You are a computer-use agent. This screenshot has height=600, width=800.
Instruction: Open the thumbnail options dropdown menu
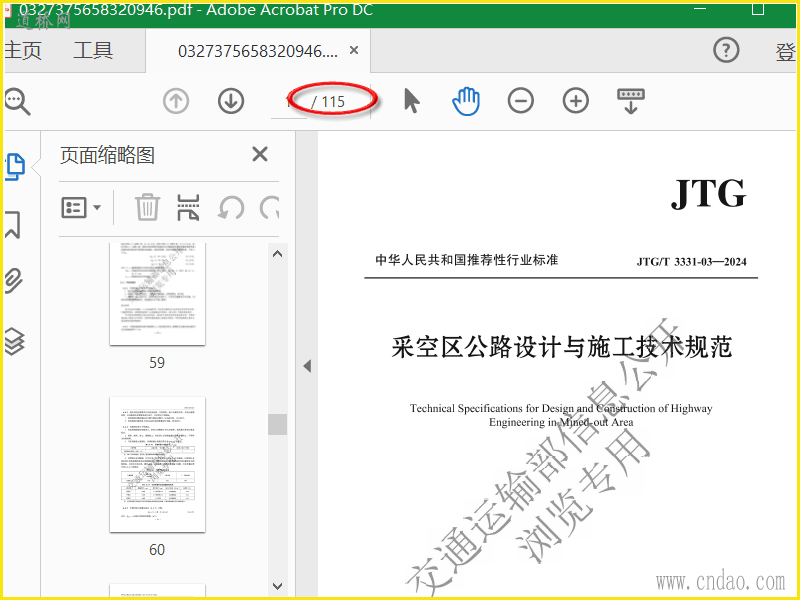[x=81, y=208]
